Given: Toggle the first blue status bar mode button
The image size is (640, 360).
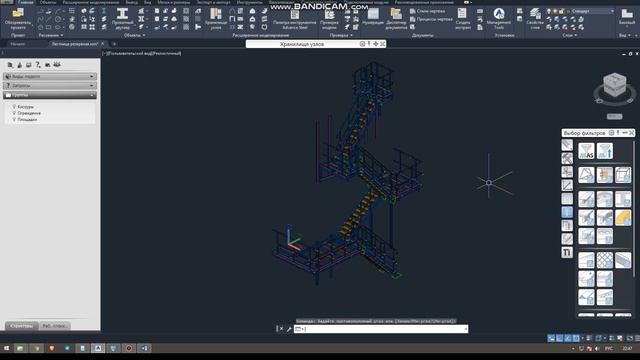Looking at the screenshot, I should (551, 338).
